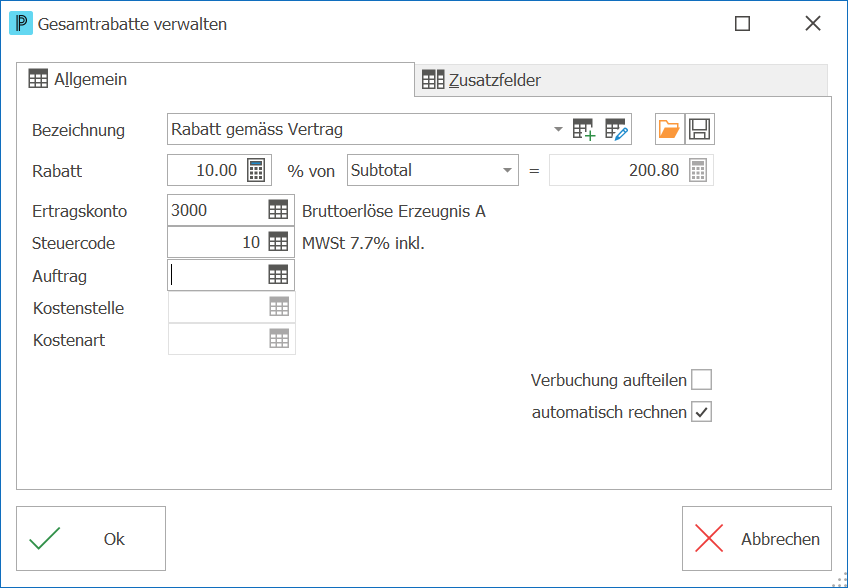Click Kostenart lookup table icon
Image resolution: width=848 pixels, height=588 pixels.
pyautogui.click(x=279, y=339)
